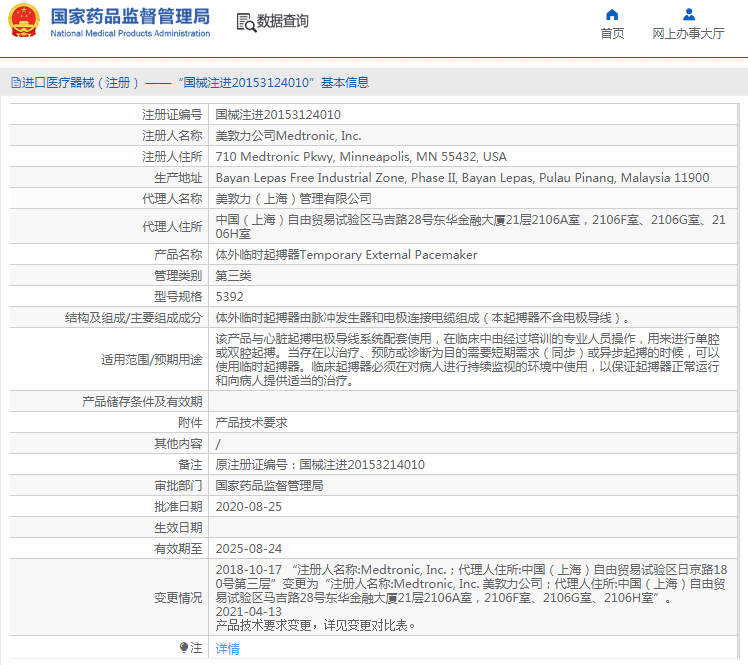Screen dimensions: 748x665
Task: Click the 数据查询 search document icon
Action: click(244, 21)
